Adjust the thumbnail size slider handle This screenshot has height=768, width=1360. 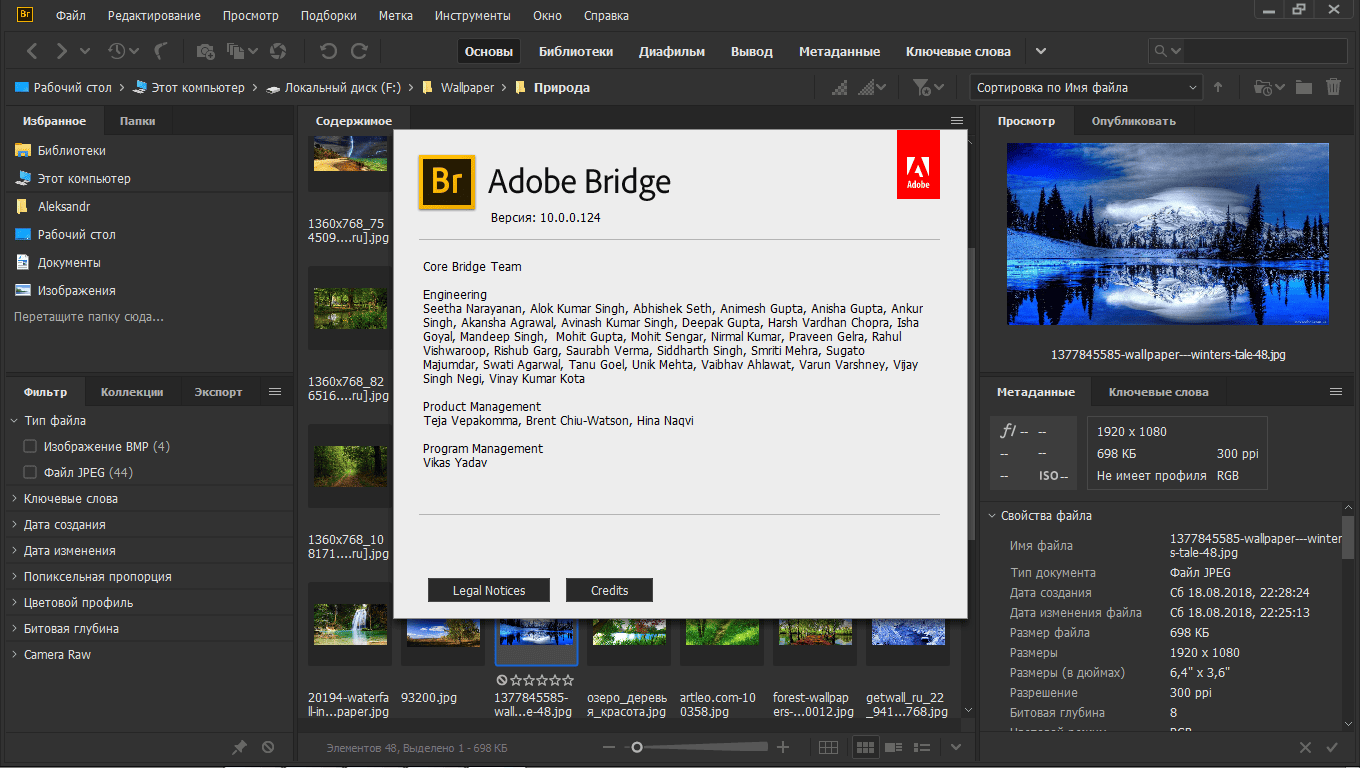point(635,747)
